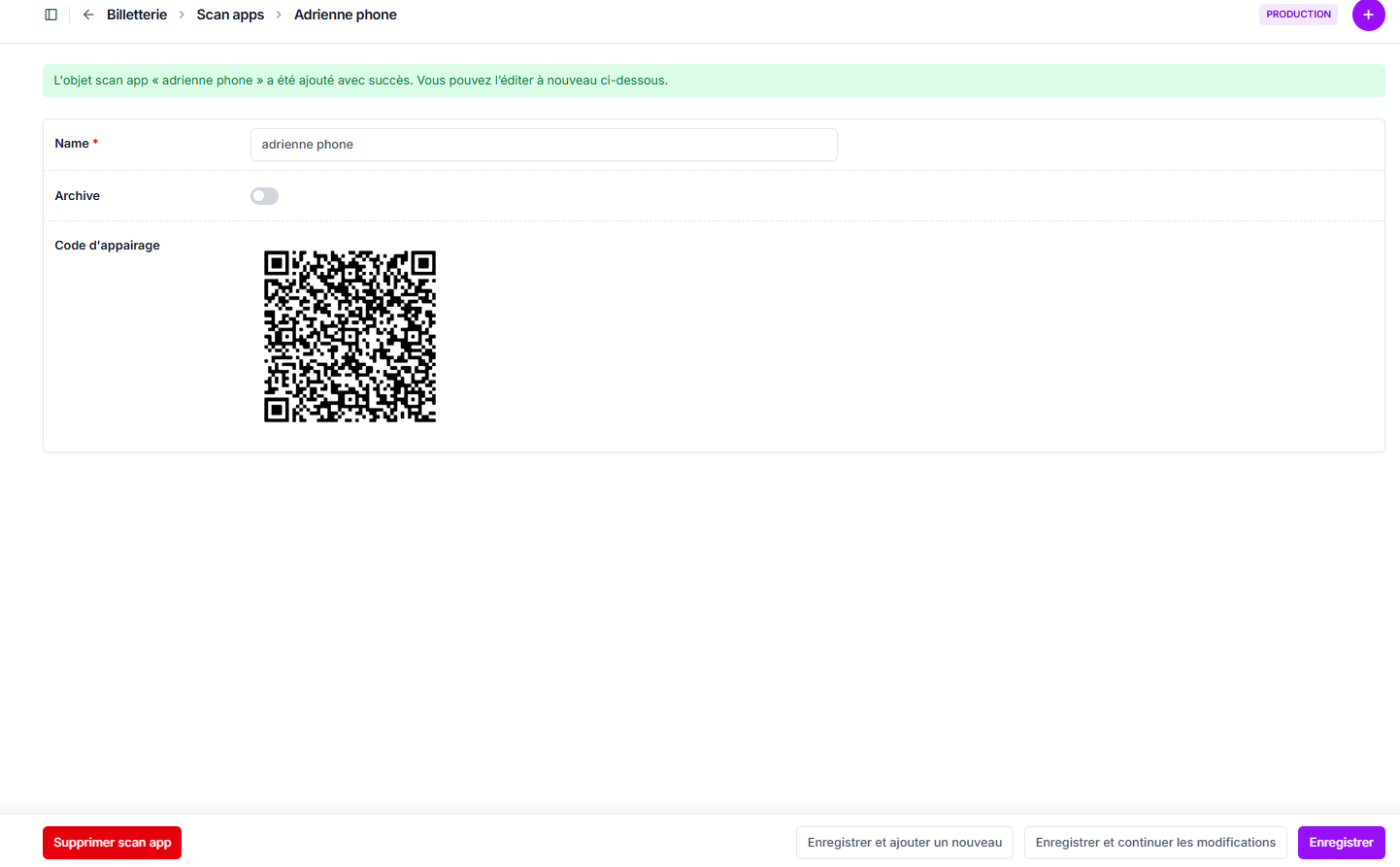Focus the Name input field
The height and width of the screenshot is (867, 1400).
tap(544, 145)
